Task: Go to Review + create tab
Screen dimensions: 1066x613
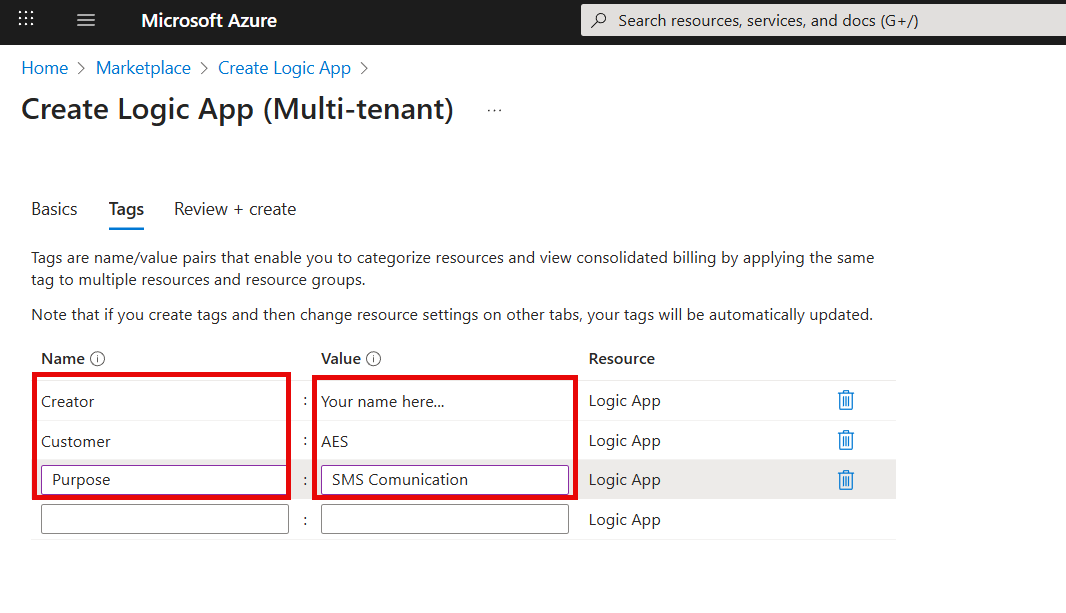Action: (235, 209)
